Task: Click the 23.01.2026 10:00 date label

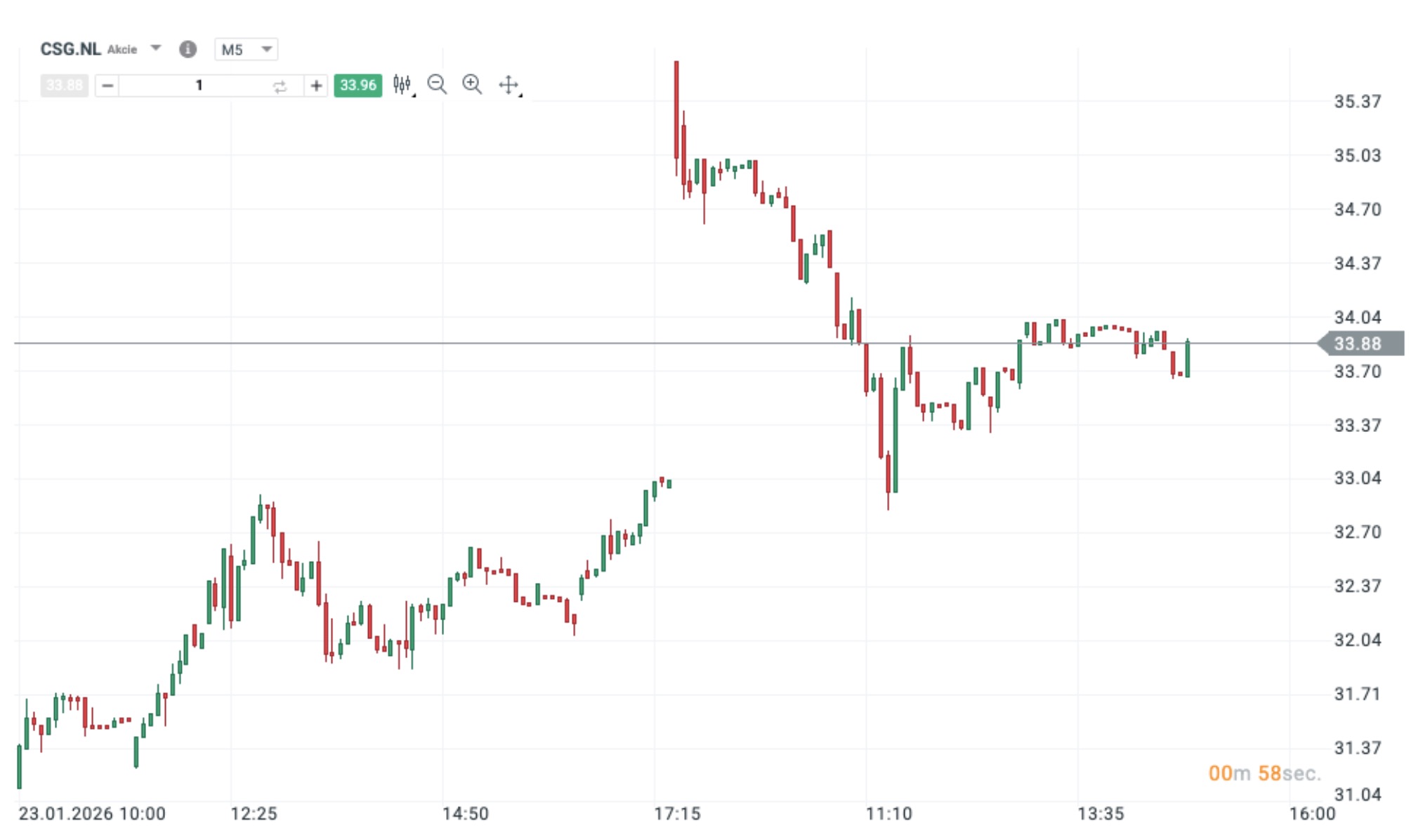Action: point(92,814)
